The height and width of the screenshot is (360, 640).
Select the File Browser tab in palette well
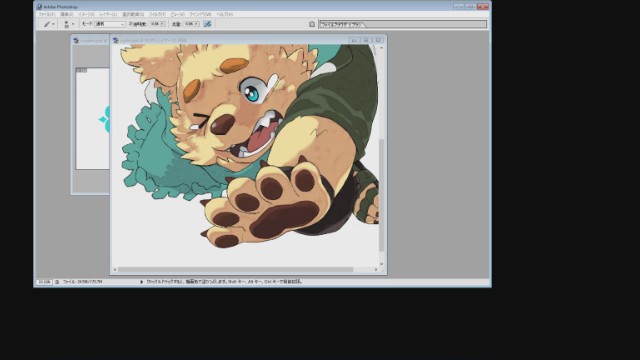pyautogui.click(x=342, y=24)
